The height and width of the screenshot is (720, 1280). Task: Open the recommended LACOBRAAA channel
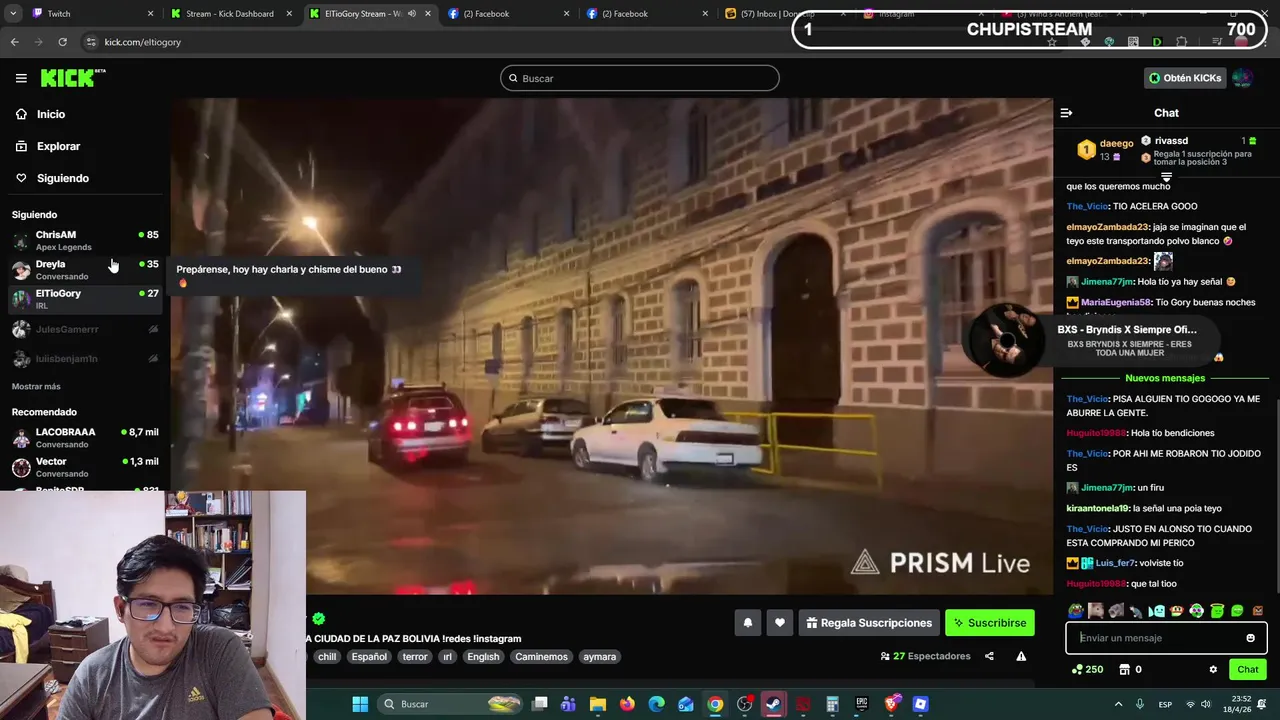point(85,438)
